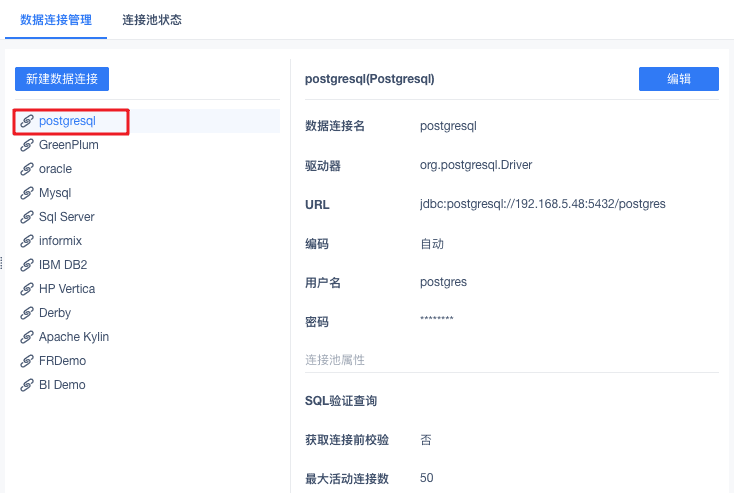The width and height of the screenshot is (734, 493).
Task: Select the oracle connection
Action: [55, 169]
